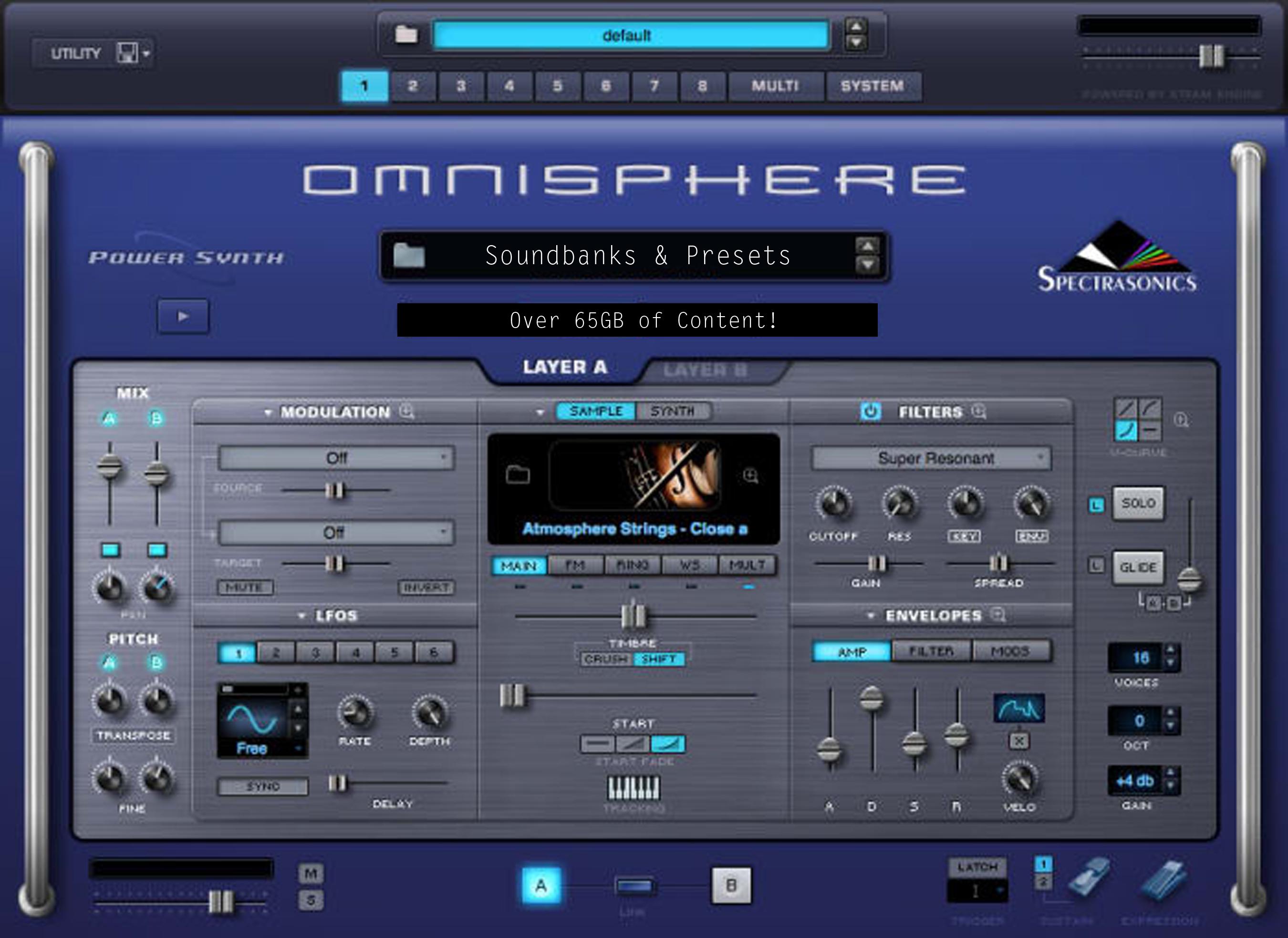1288x938 pixels.
Task: Click the filter Cutoff knob
Action: click(834, 504)
